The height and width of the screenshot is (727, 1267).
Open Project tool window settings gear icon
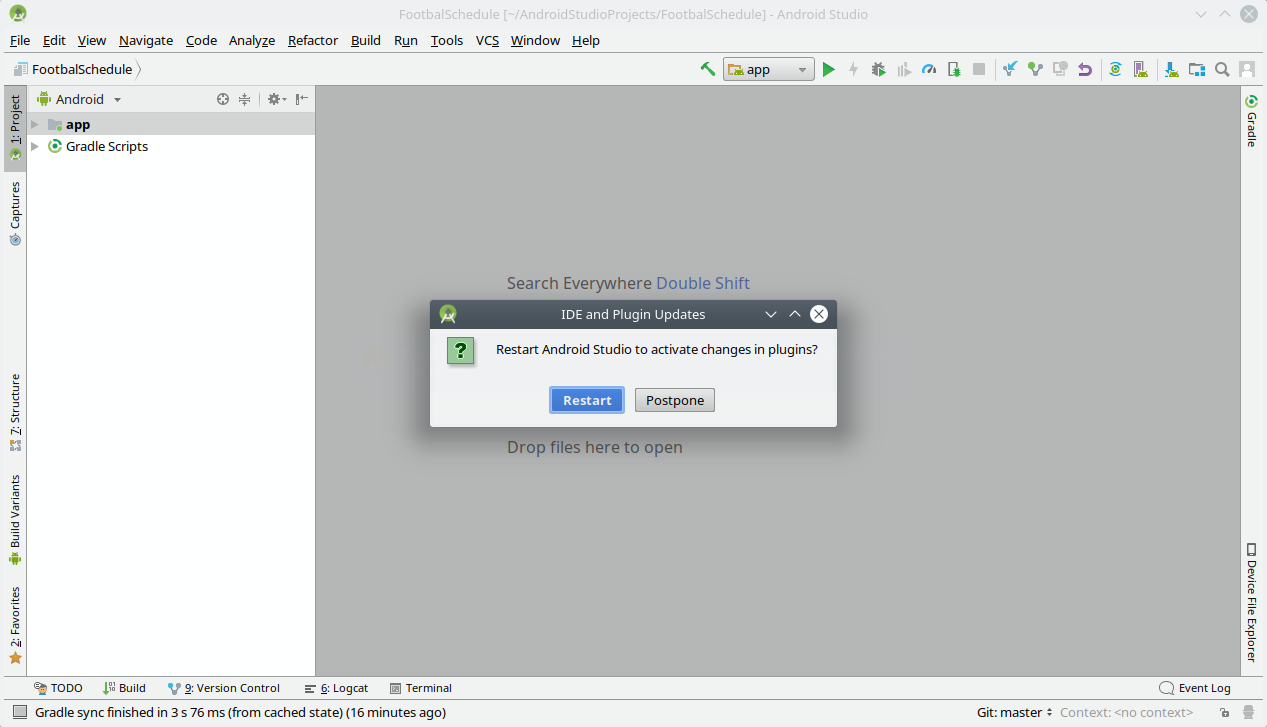pyautogui.click(x=275, y=99)
